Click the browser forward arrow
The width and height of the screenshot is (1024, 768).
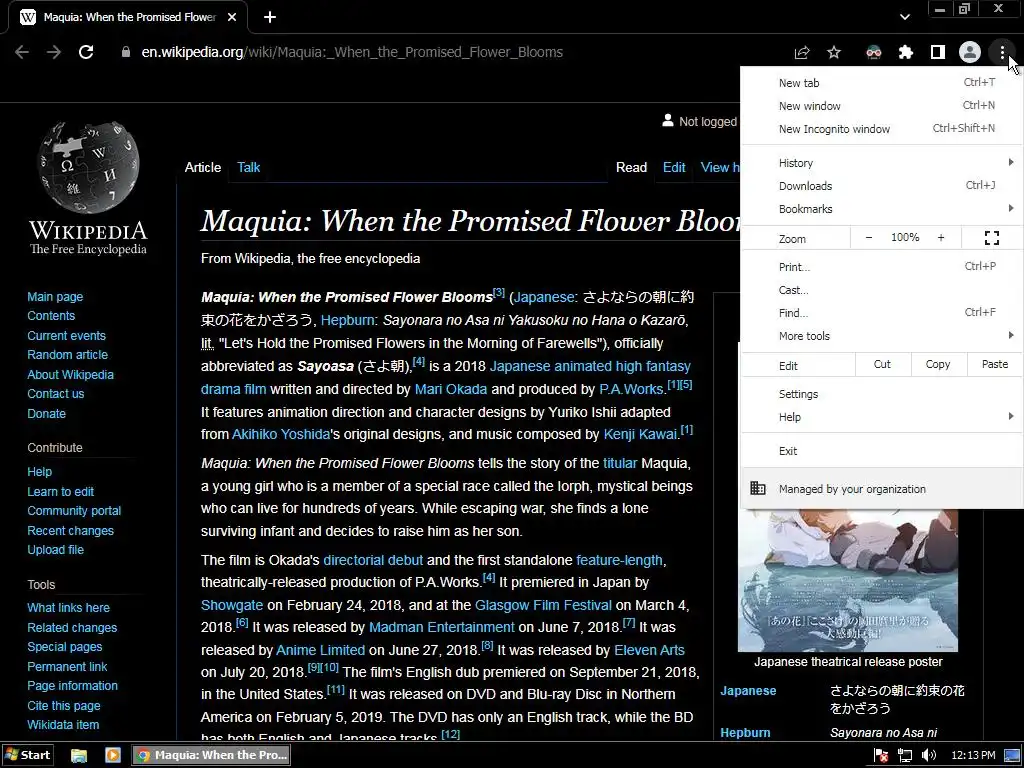coord(54,52)
